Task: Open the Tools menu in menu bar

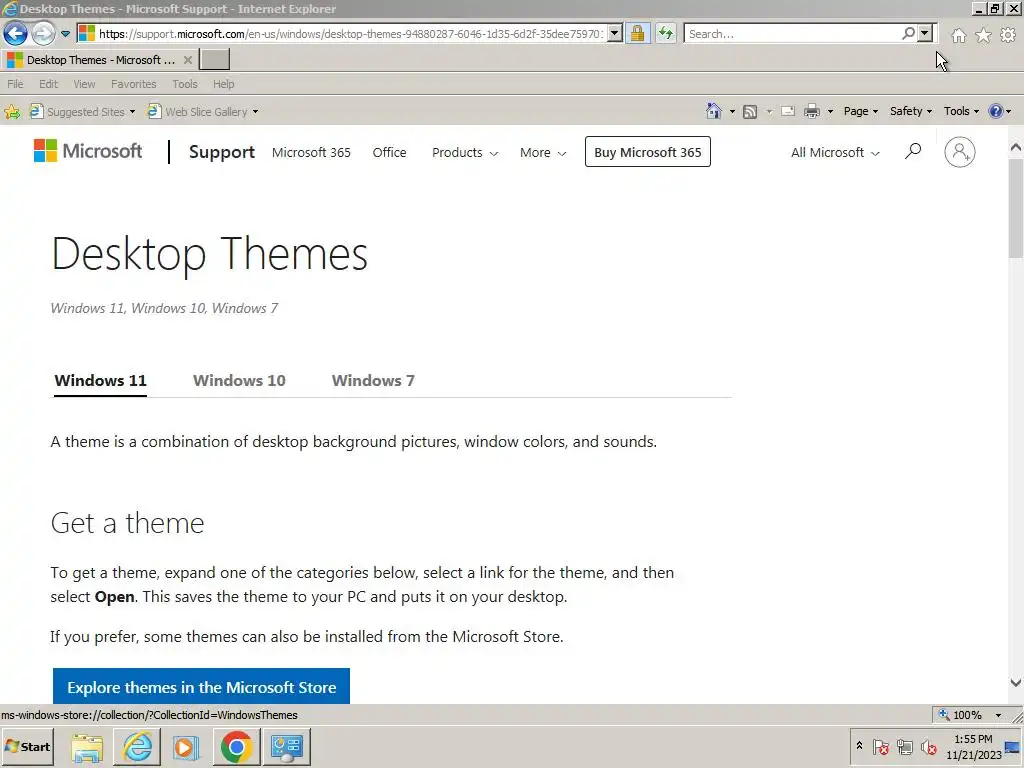Action: coord(185,84)
